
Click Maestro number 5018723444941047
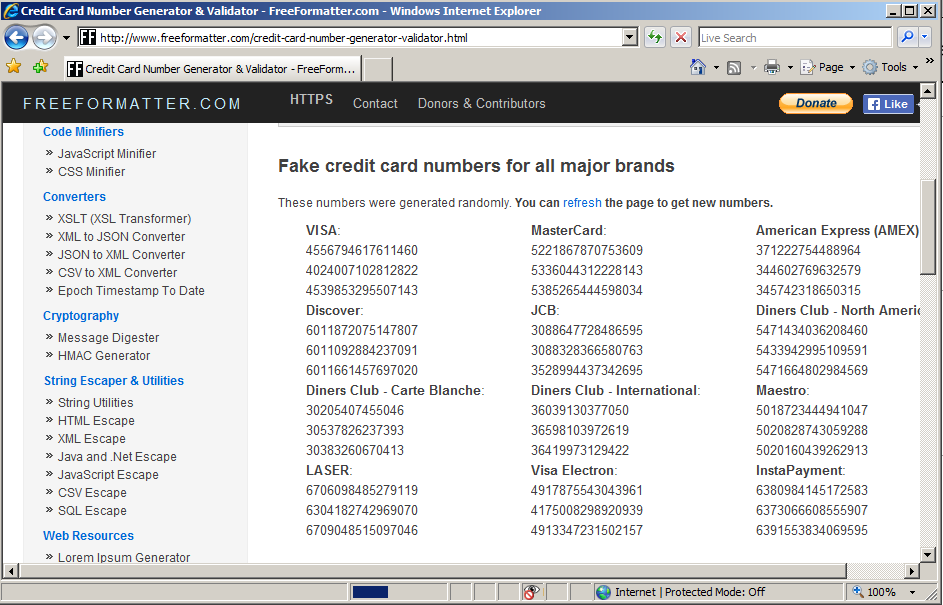(811, 410)
